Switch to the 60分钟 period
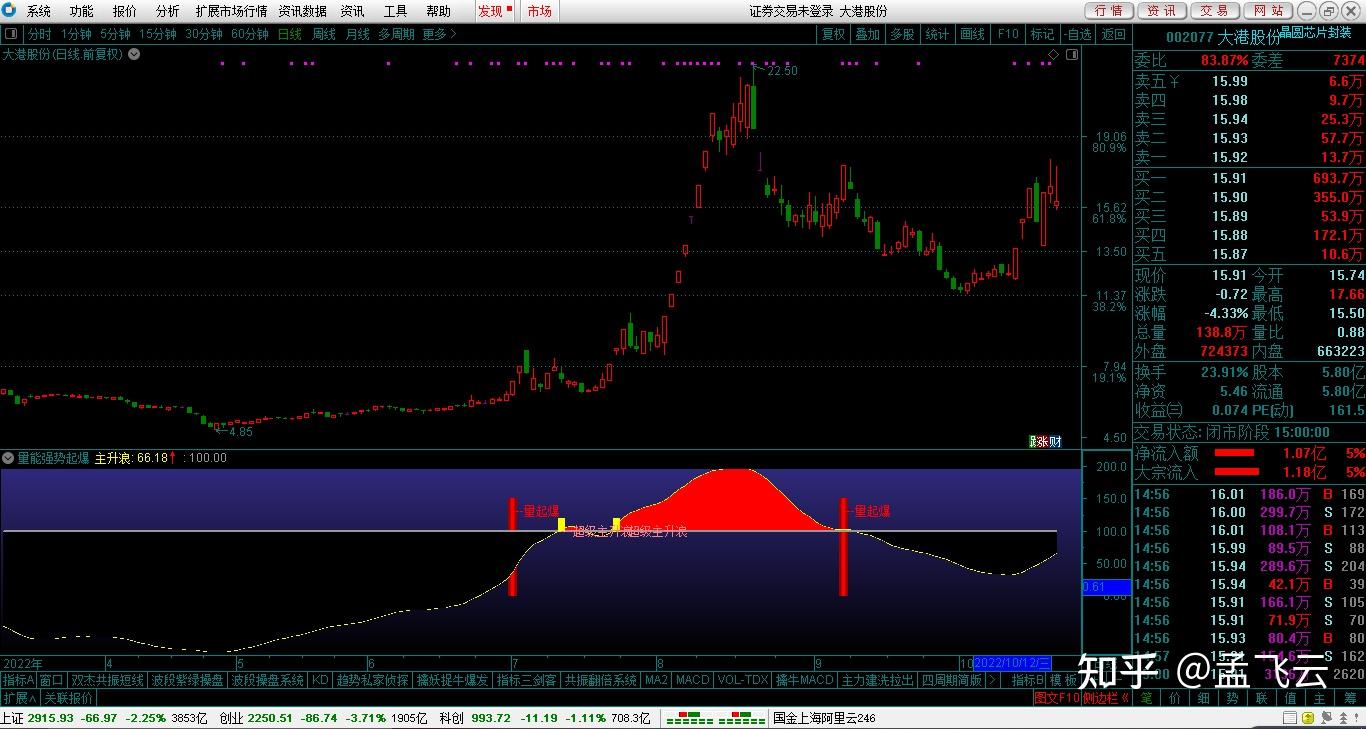1366x729 pixels. coord(250,34)
